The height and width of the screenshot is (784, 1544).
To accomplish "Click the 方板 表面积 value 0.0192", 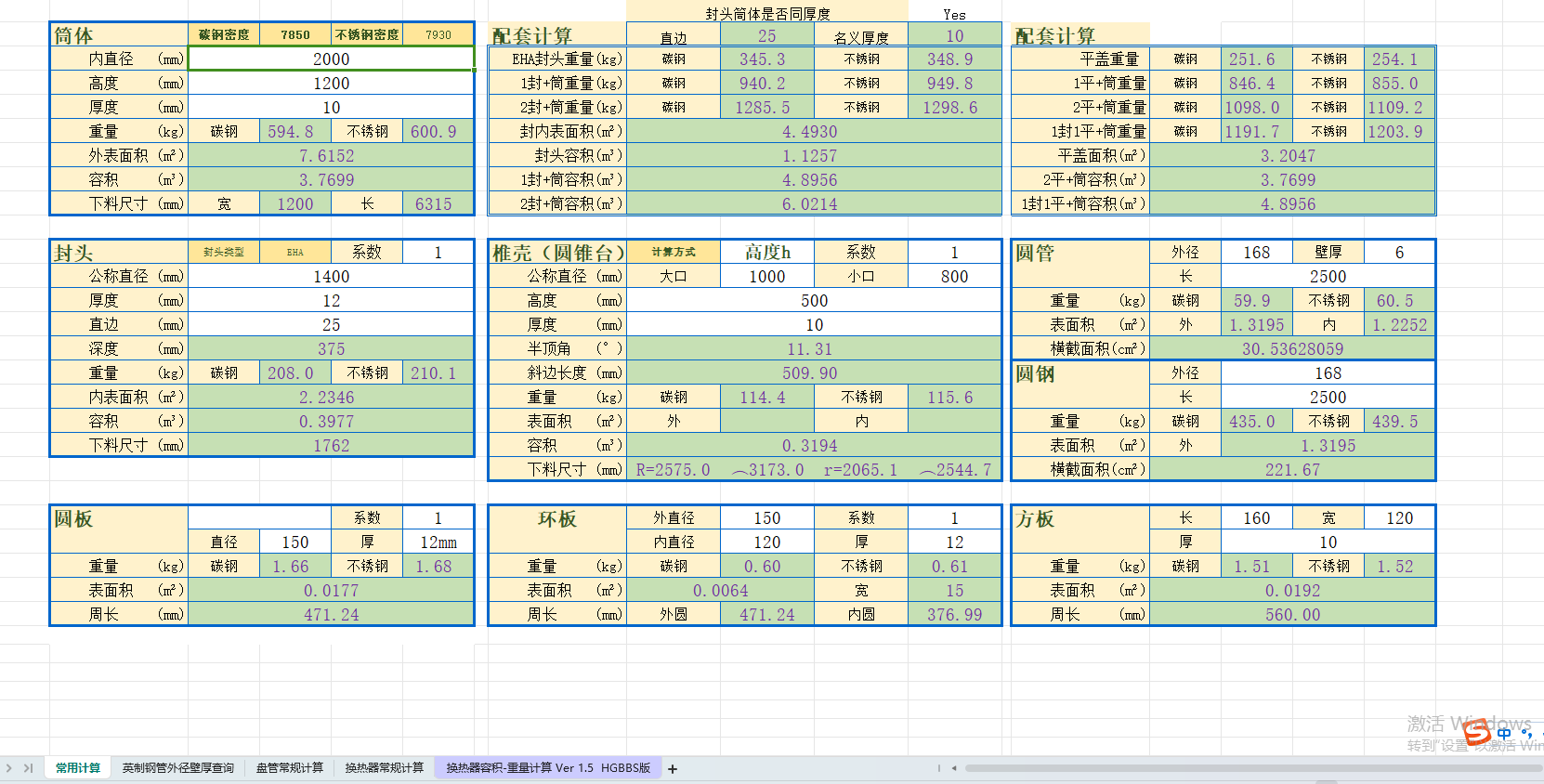I will click(1292, 590).
